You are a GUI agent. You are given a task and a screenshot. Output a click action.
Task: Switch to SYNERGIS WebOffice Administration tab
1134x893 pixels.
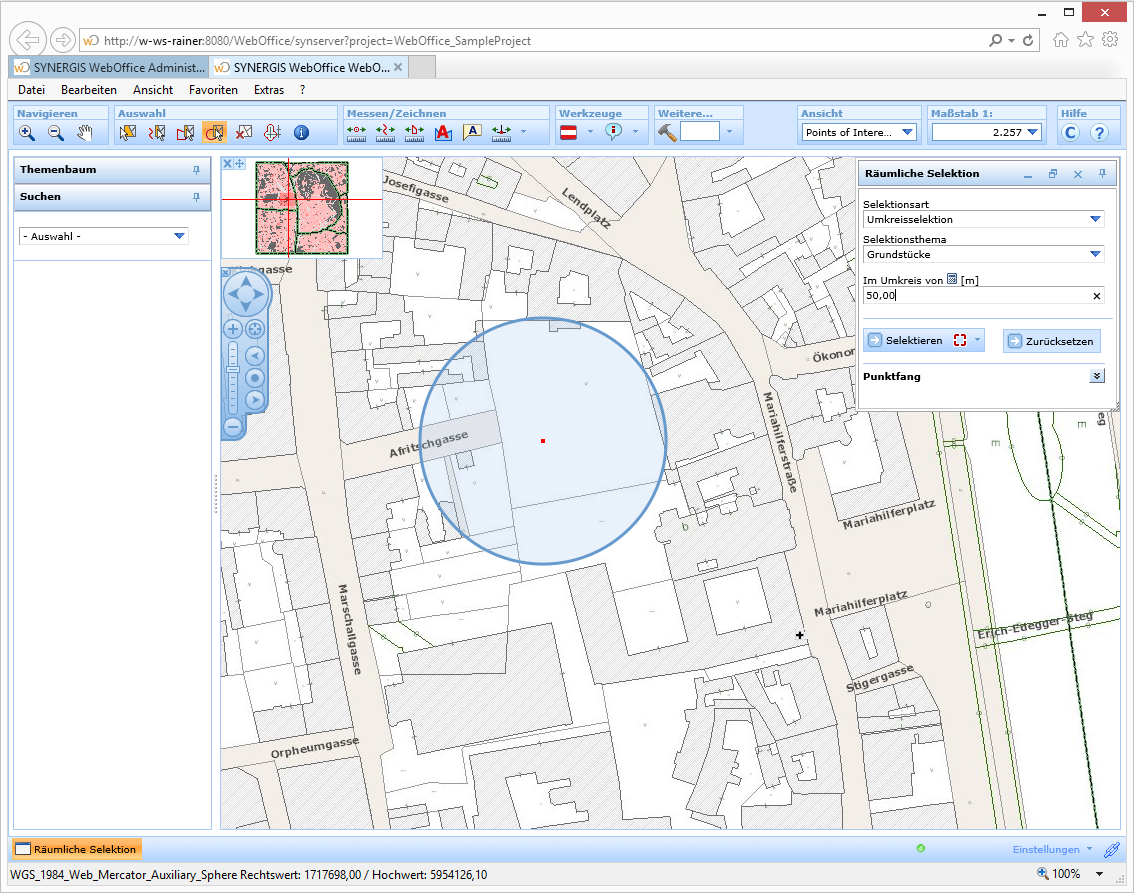108,68
